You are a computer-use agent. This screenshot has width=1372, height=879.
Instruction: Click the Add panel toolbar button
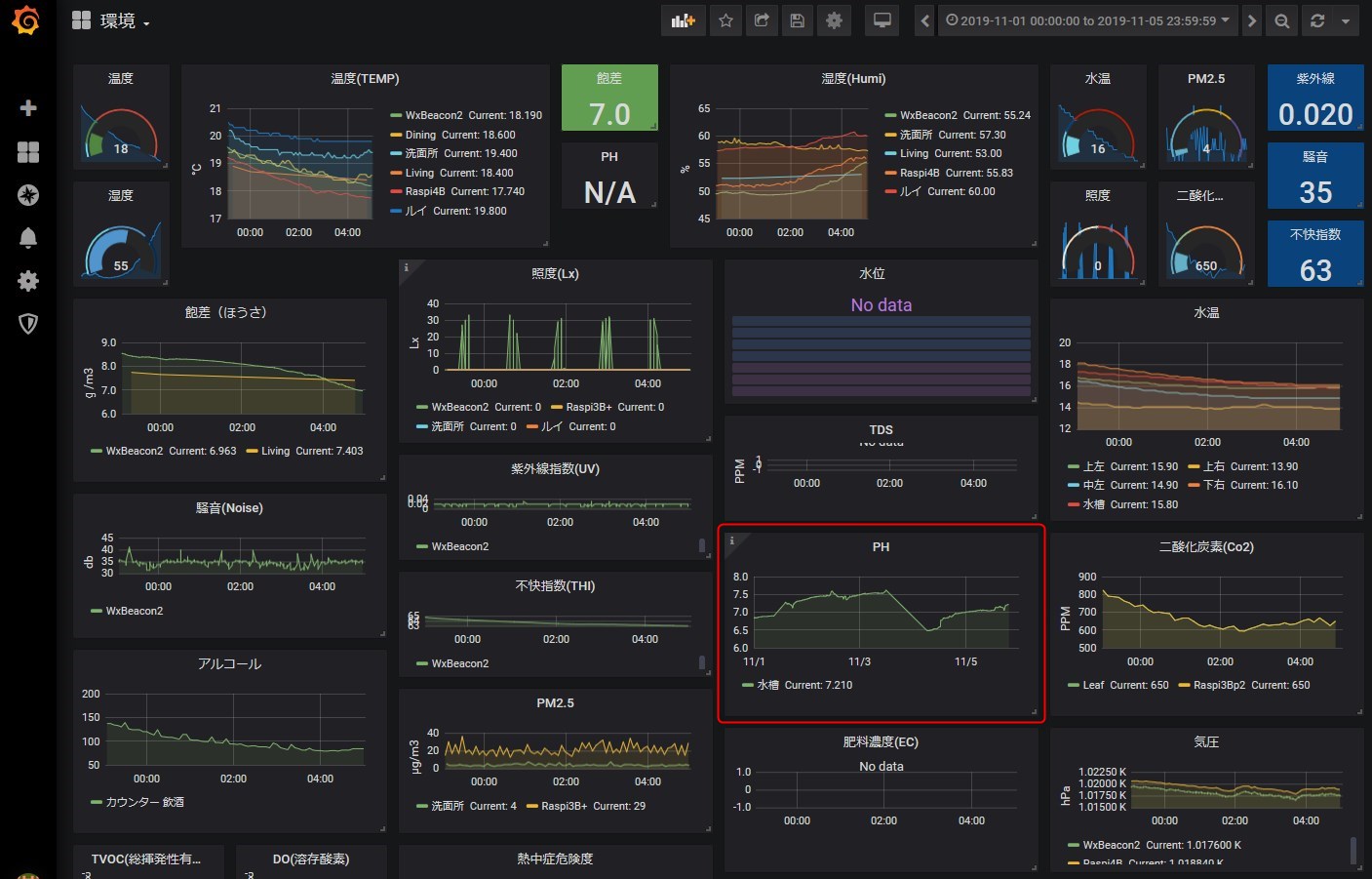coord(683,20)
